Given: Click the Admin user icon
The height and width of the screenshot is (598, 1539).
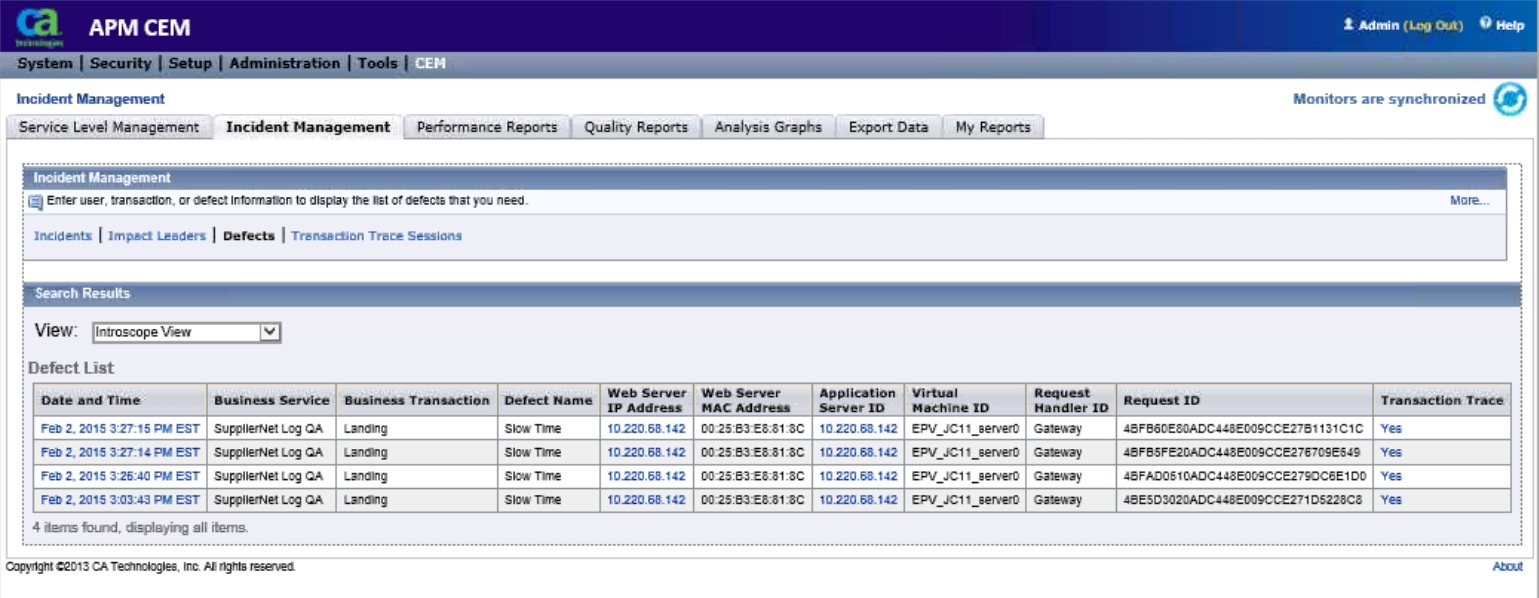Looking at the screenshot, I should (1349, 24).
